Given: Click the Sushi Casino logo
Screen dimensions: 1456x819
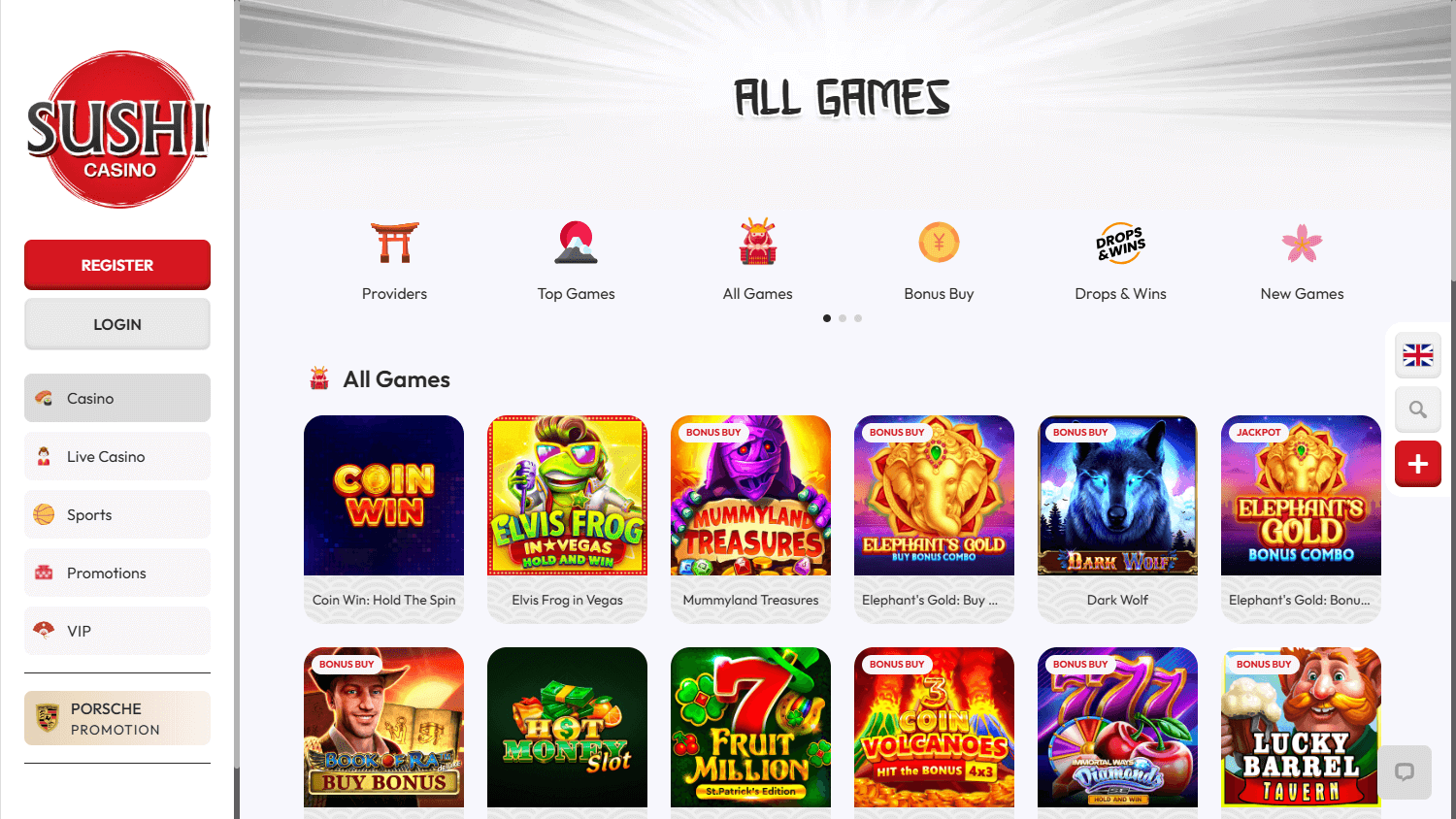Looking at the screenshot, I should 117,130.
